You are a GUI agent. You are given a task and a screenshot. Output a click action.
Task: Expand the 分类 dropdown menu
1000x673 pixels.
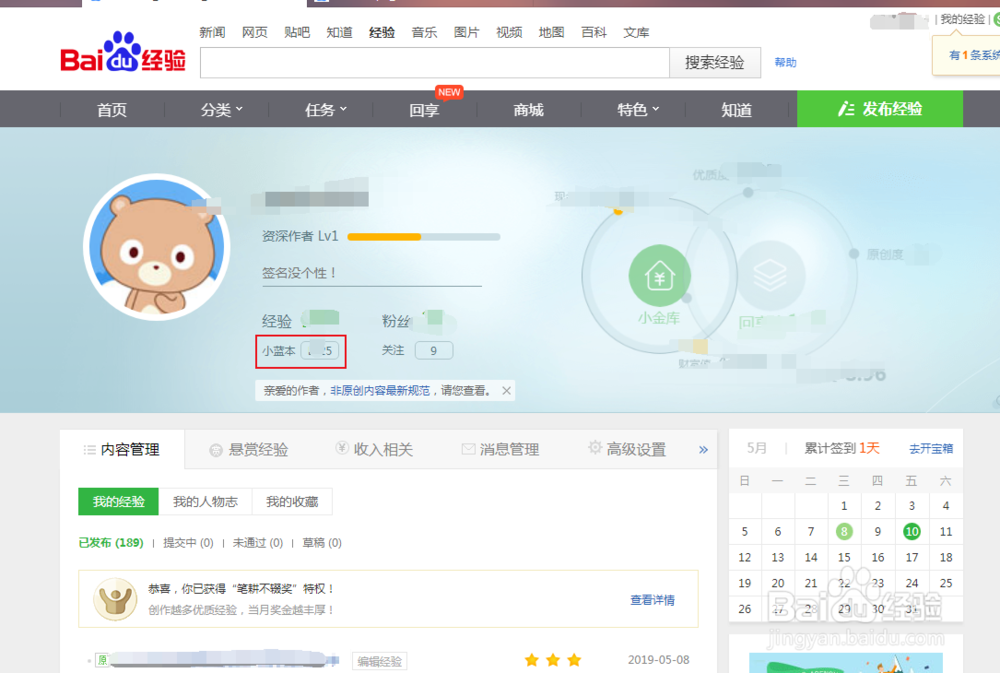point(218,110)
